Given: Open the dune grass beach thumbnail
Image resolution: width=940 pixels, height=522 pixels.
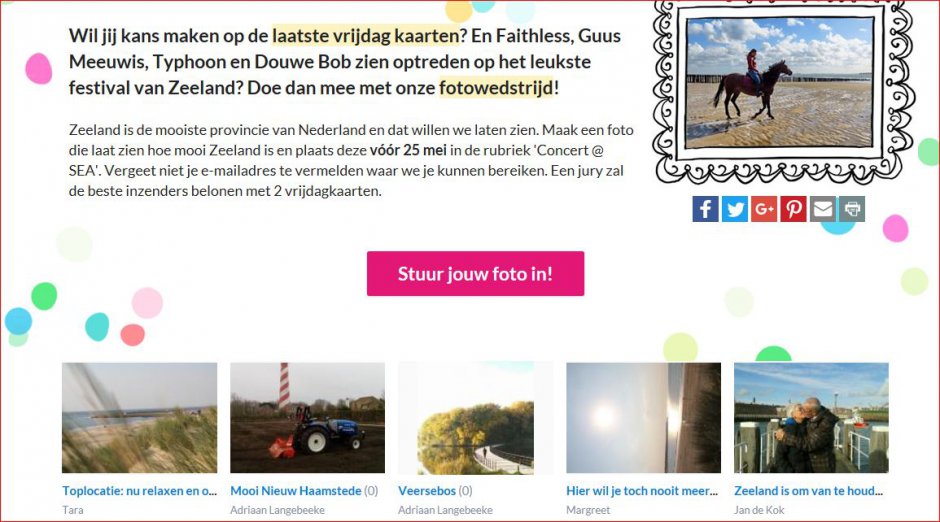Looking at the screenshot, I should (x=140, y=418).
